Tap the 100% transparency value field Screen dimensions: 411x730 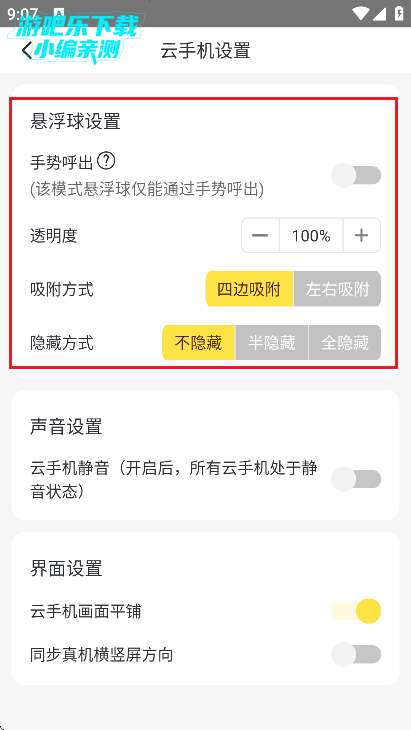click(311, 236)
